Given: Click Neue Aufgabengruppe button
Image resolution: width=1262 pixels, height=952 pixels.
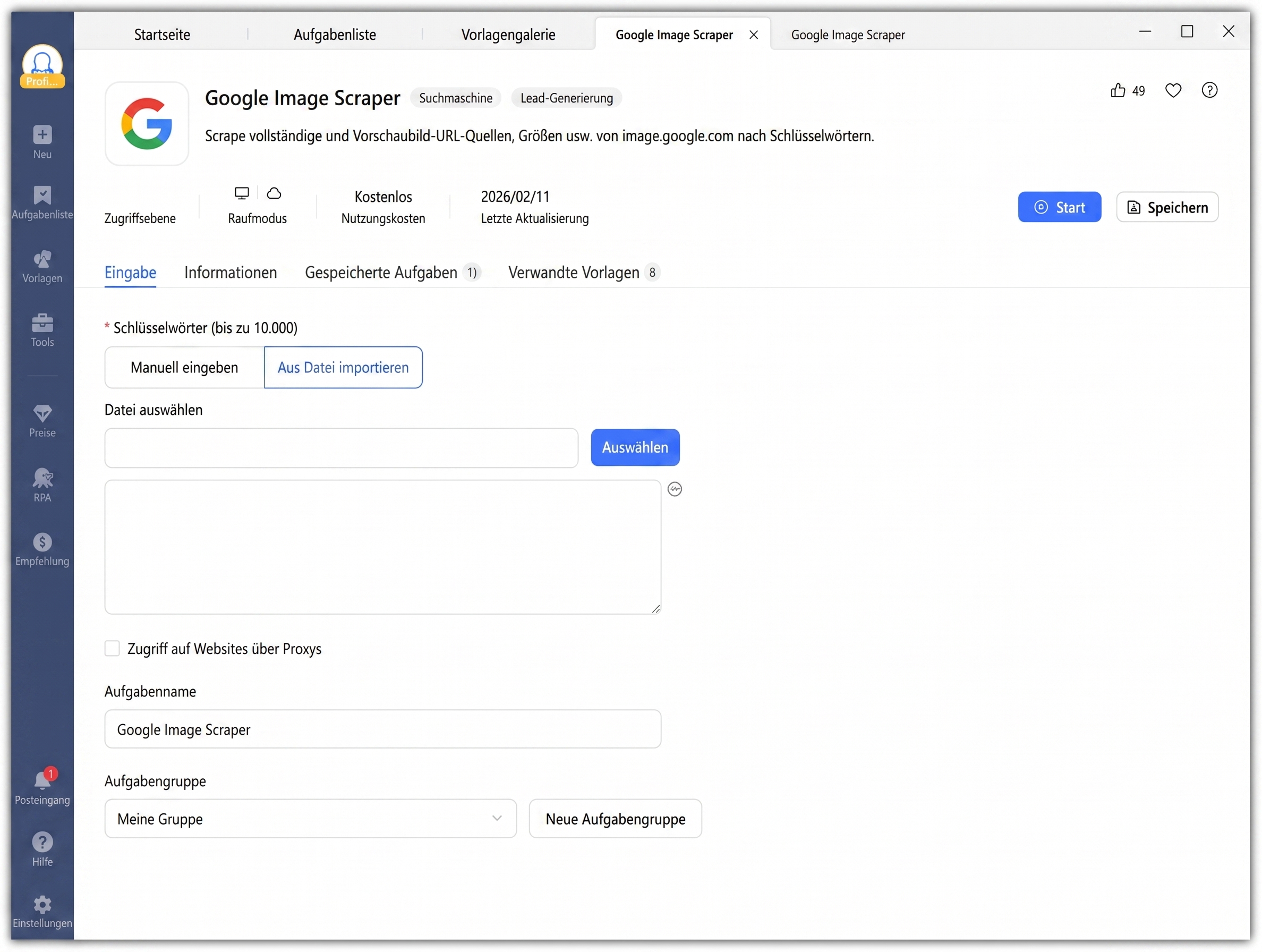Looking at the screenshot, I should pos(615,819).
